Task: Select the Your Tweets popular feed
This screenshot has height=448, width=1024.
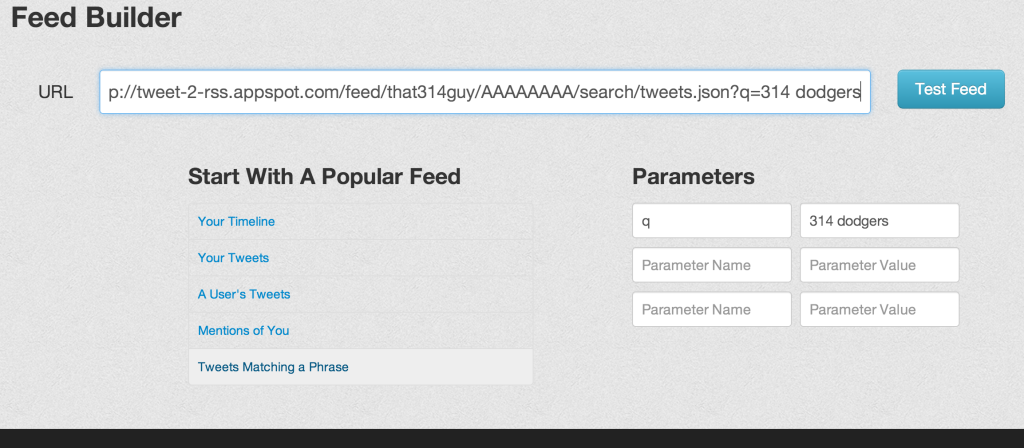Action: pos(233,258)
